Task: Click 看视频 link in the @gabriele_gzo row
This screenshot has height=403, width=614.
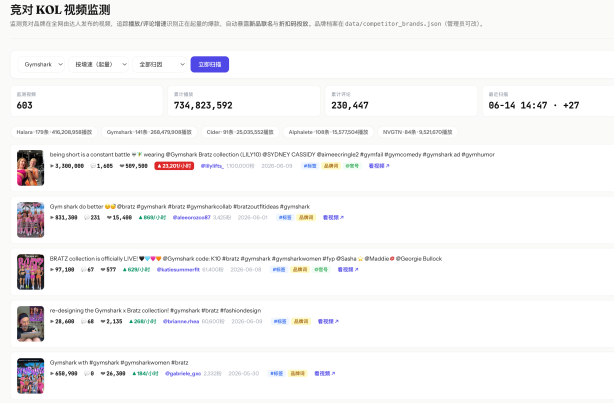Action: click(325, 374)
